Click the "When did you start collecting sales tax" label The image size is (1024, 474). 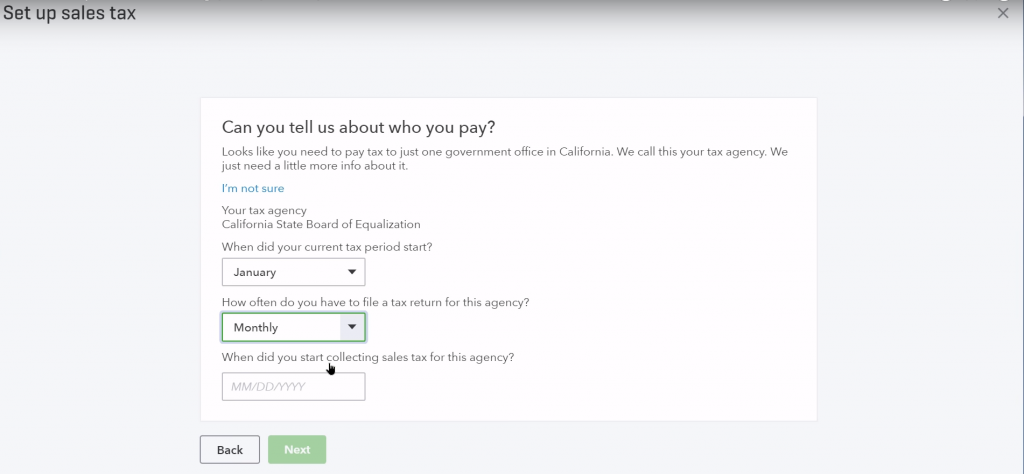click(368, 357)
